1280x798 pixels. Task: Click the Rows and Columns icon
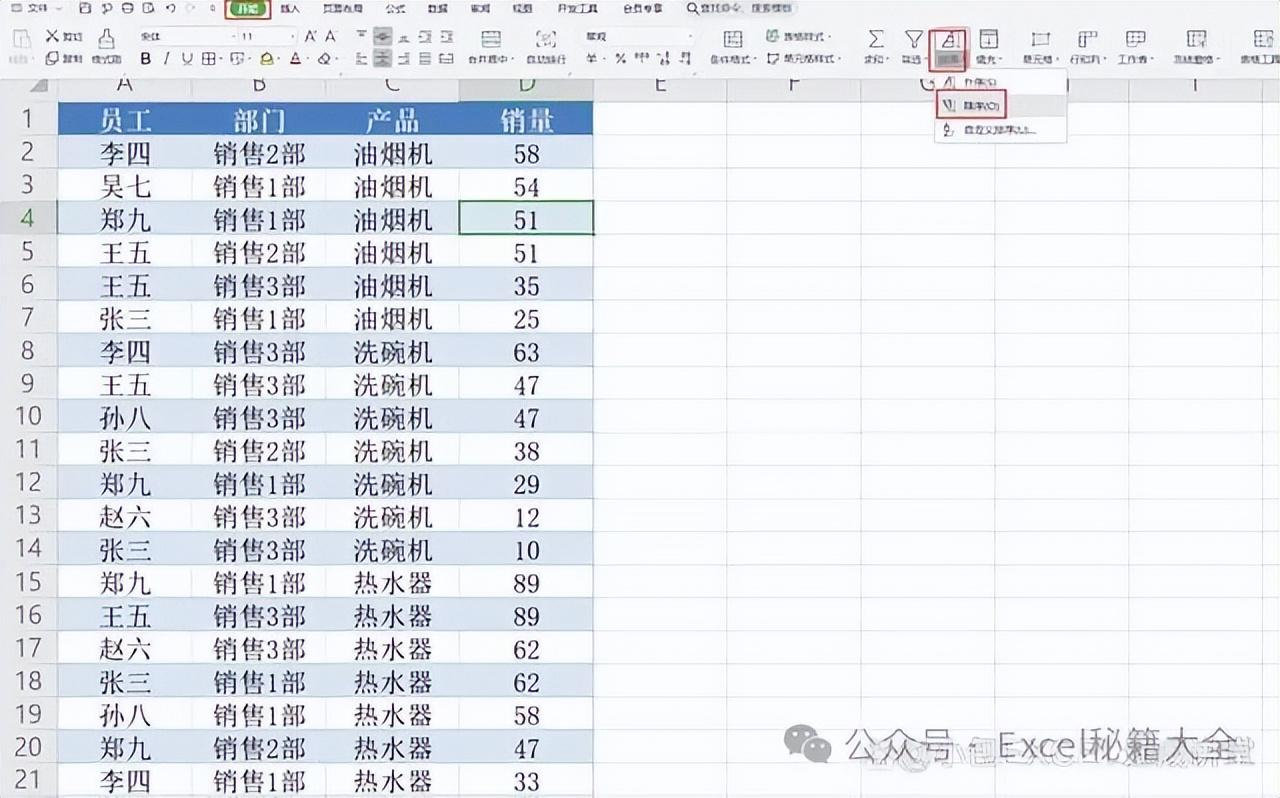tap(1087, 39)
